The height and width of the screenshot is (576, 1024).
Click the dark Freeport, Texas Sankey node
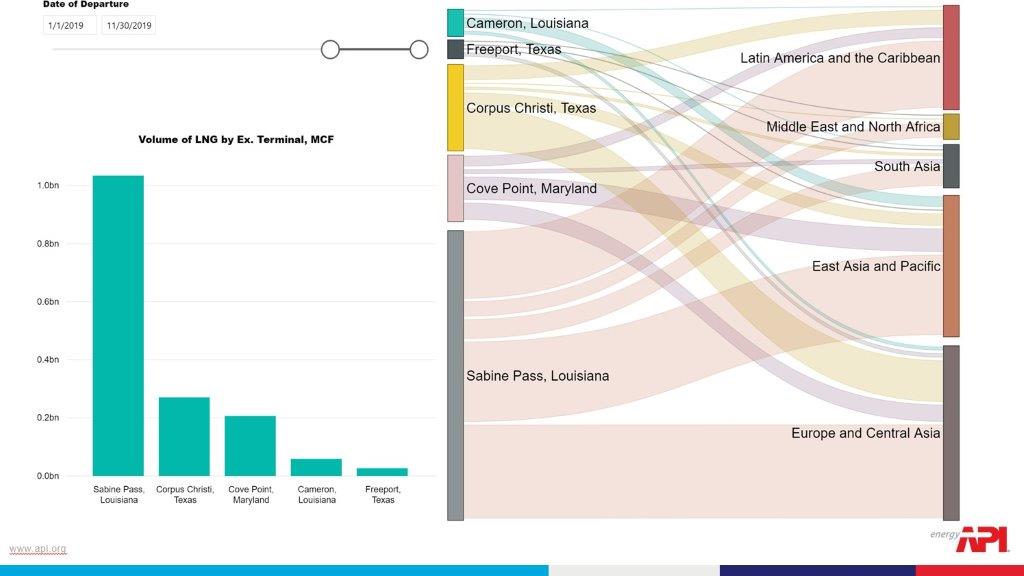pyautogui.click(x=455, y=49)
